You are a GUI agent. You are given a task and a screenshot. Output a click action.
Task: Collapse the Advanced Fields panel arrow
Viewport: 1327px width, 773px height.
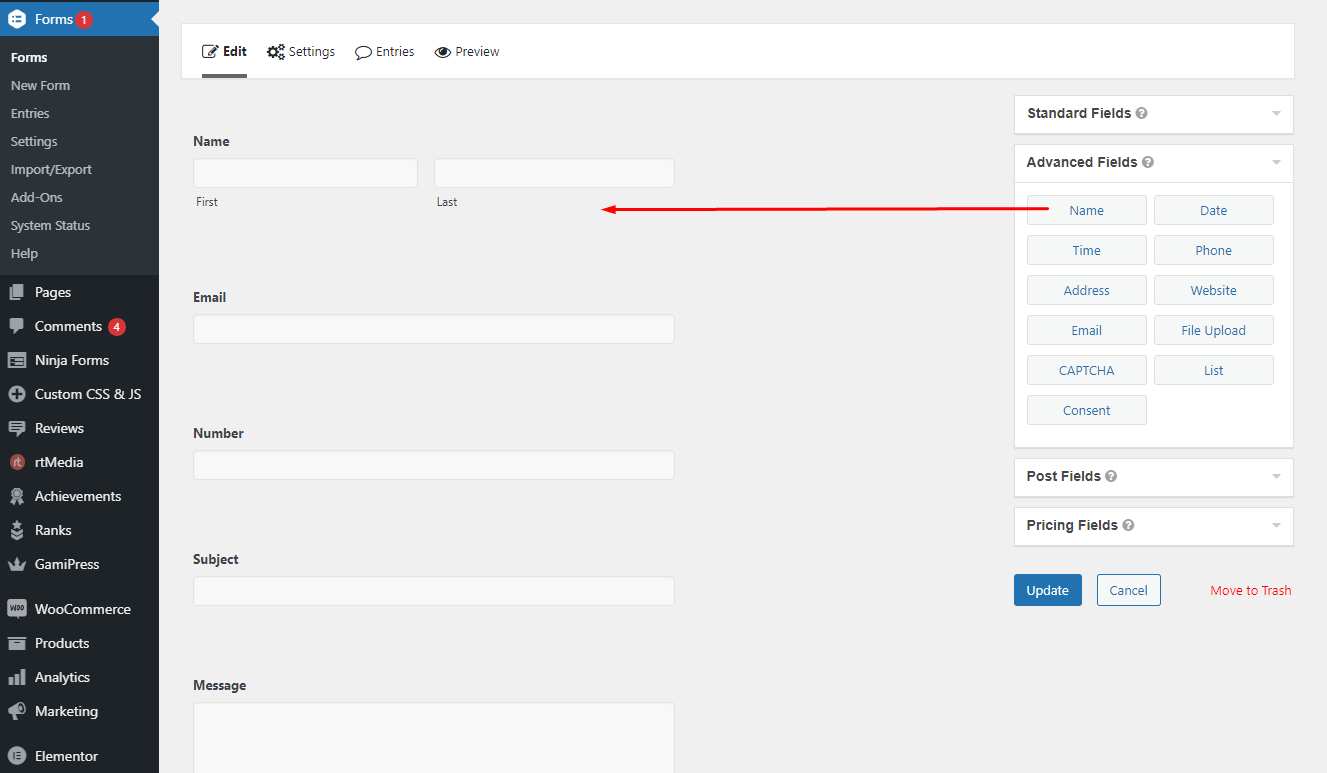[x=1276, y=162]
